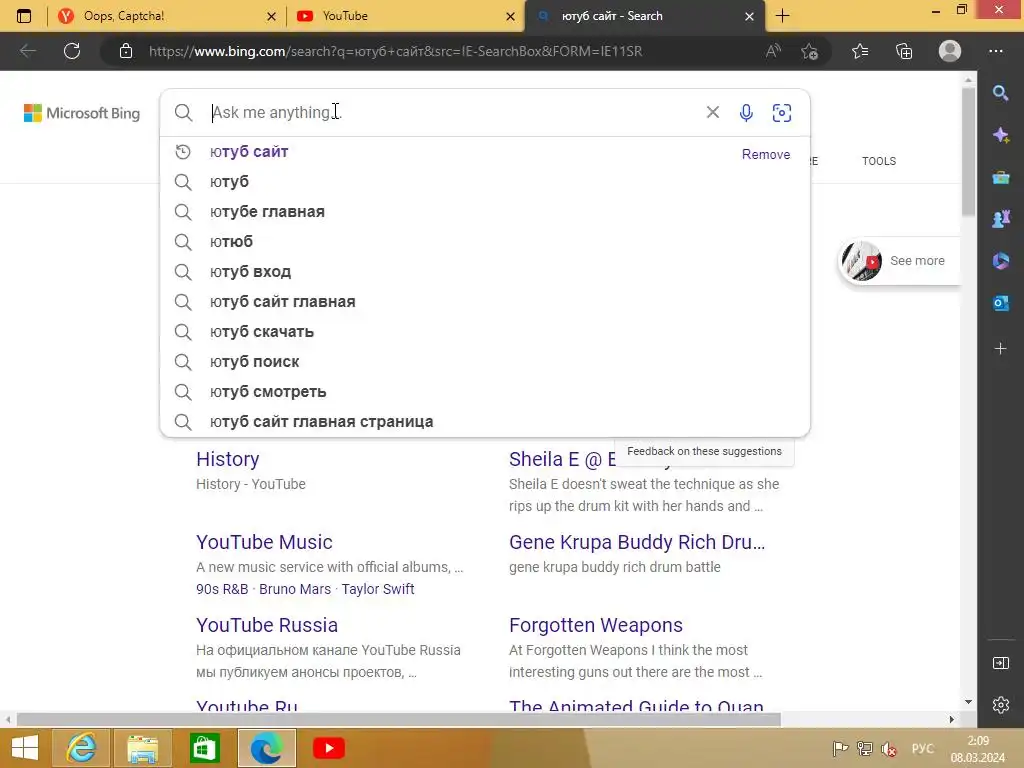
Task: Choose suggestion ютюб
Action: tap(485, 242)
